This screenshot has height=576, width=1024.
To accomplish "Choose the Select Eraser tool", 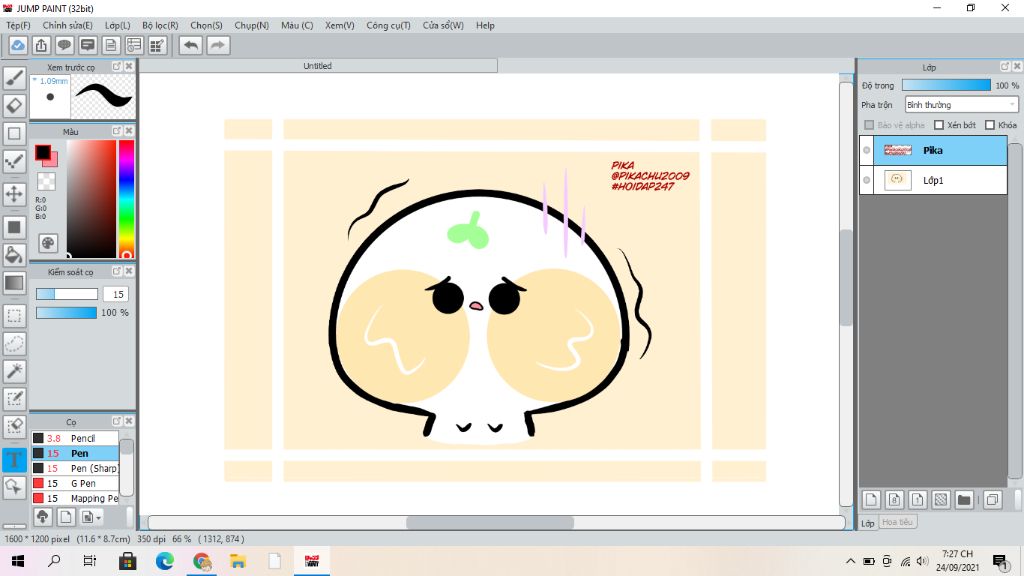I will tap(14, 426).
